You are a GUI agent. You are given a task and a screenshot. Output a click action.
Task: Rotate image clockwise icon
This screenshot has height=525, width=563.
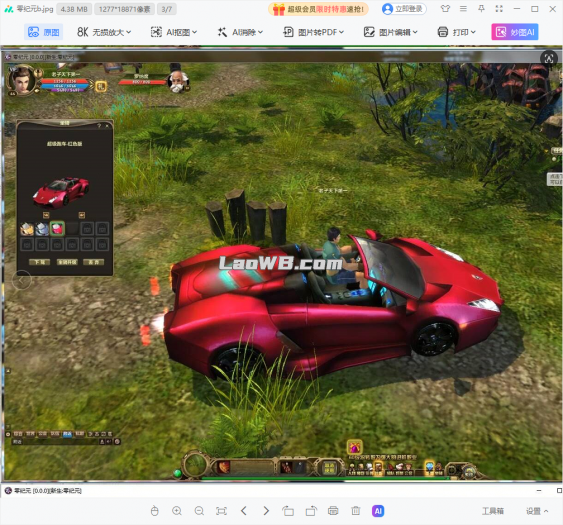tap(311, 511)
